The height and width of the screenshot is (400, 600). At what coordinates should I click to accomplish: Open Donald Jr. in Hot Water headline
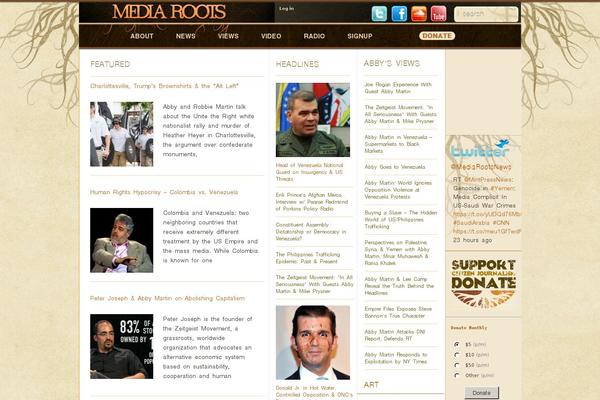pyautogui.click(x=314, y=392)
